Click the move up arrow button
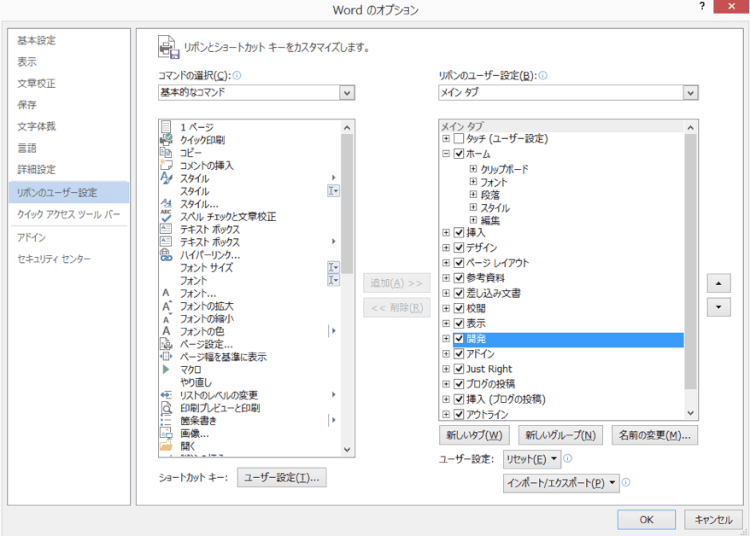This screenshot has height=536, width=750. pos(718,283)
